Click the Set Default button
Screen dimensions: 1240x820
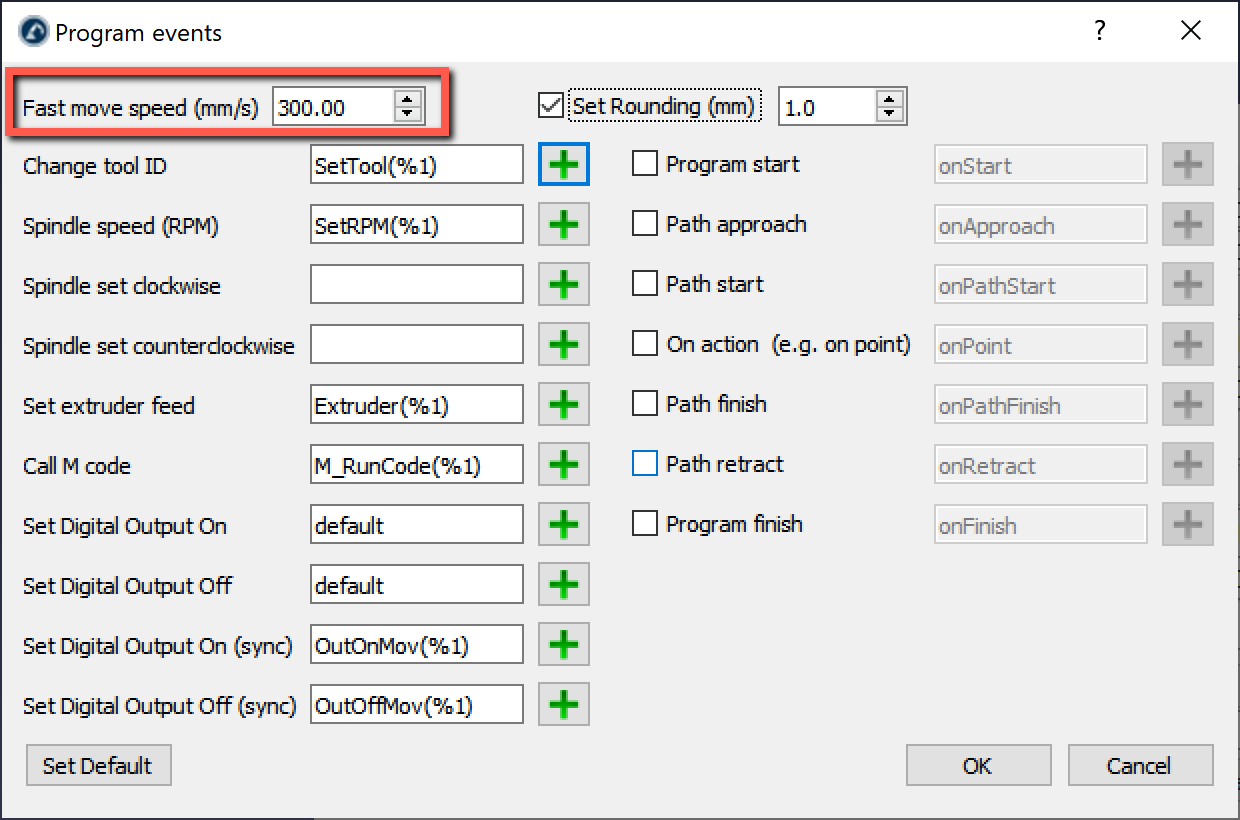point(98,766)
